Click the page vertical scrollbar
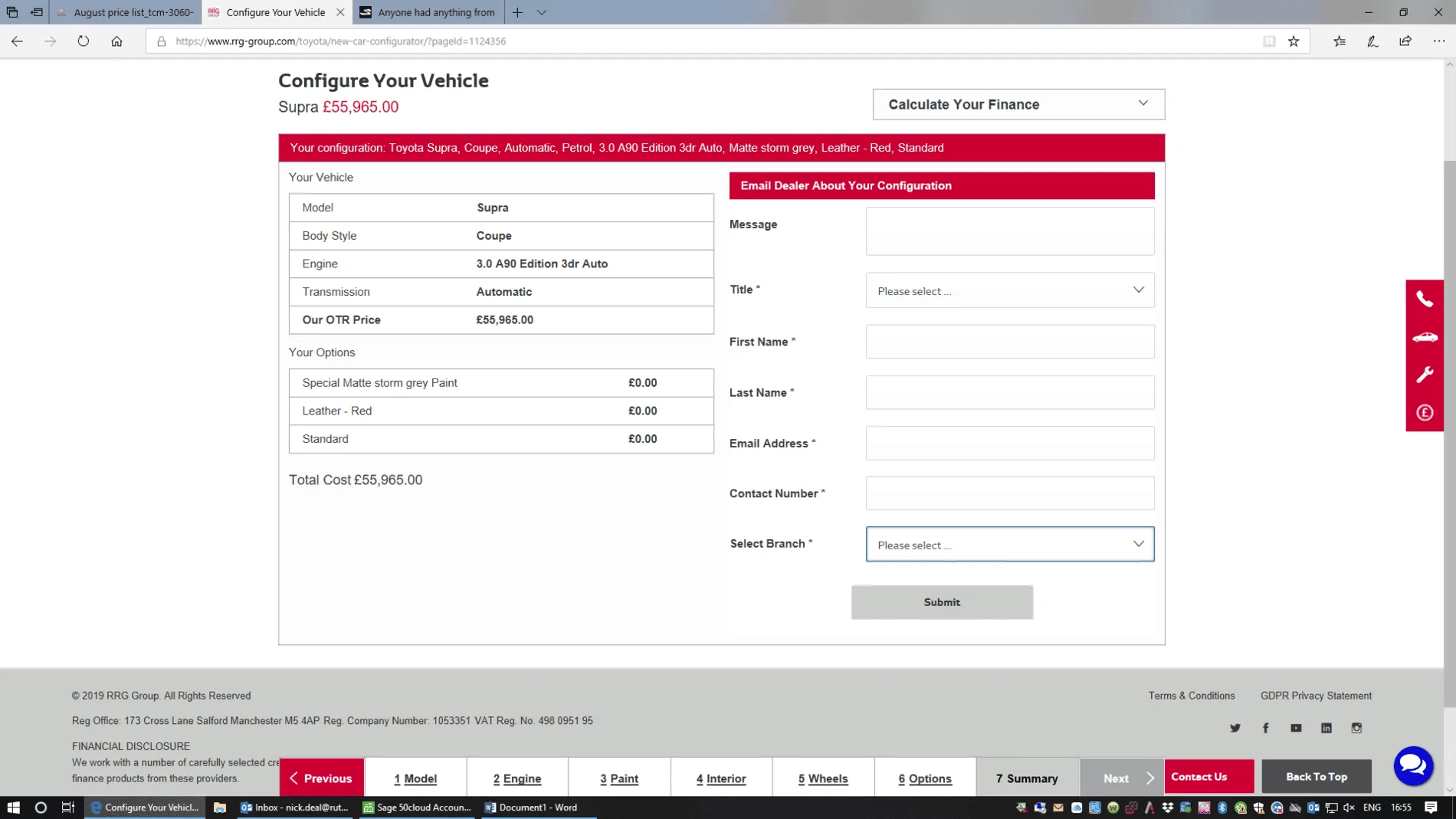This screenshot has height=819, width=1456. (x=1449, y=433)
